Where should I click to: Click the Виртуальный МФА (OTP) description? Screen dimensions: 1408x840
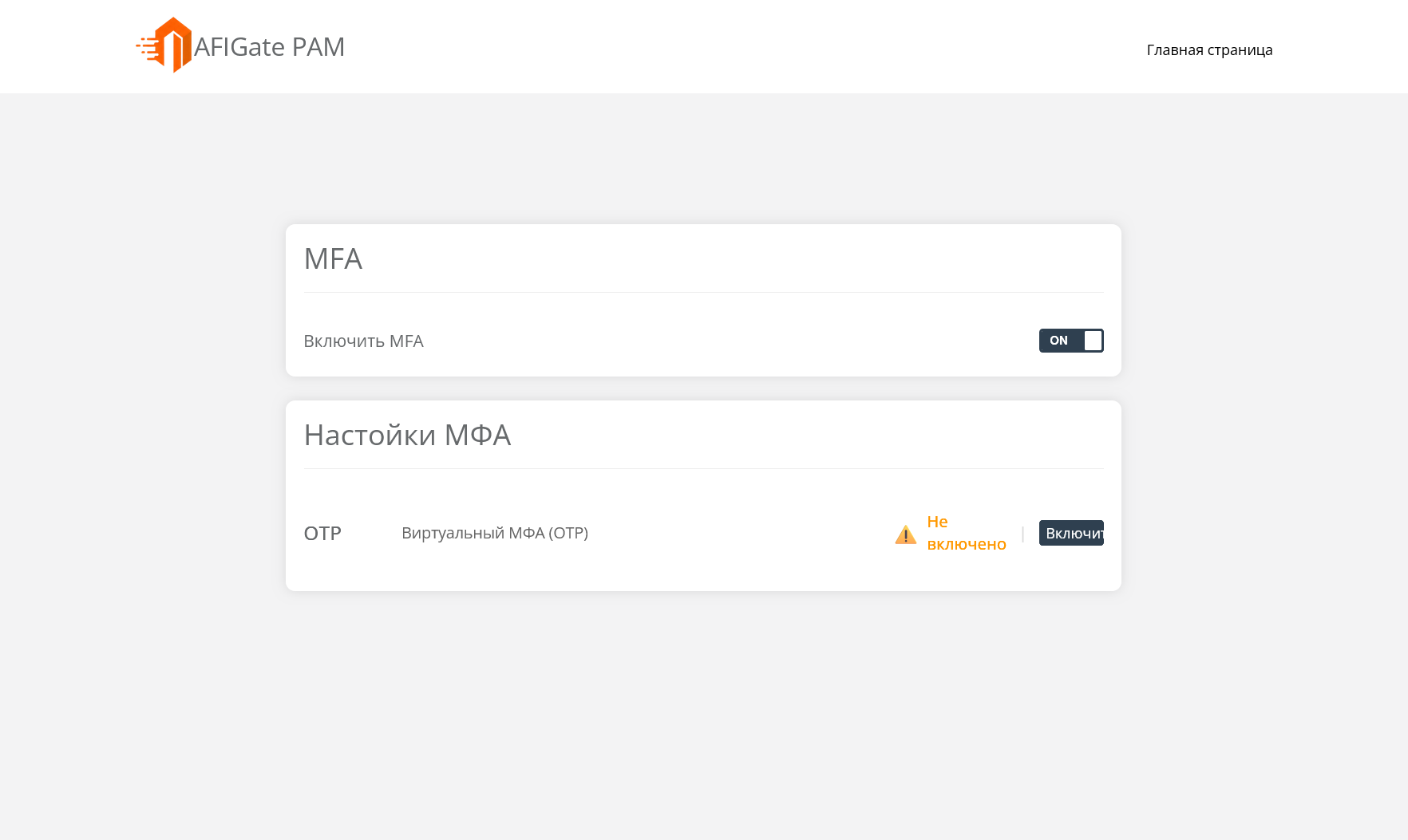(495, 532)
